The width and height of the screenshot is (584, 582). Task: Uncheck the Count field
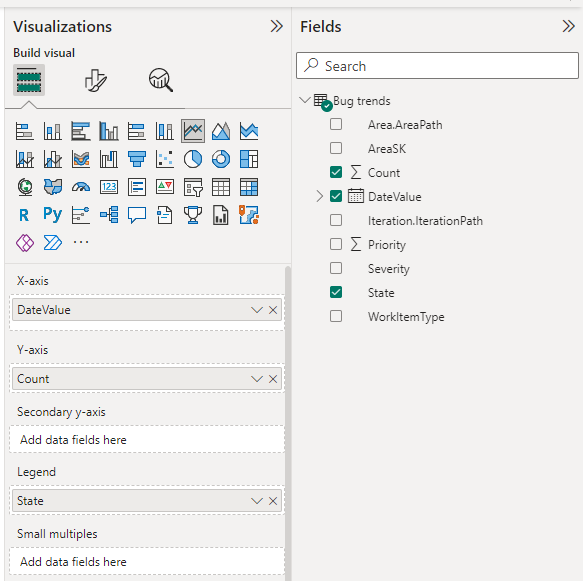pyautogui.click(x=336, y=172)
